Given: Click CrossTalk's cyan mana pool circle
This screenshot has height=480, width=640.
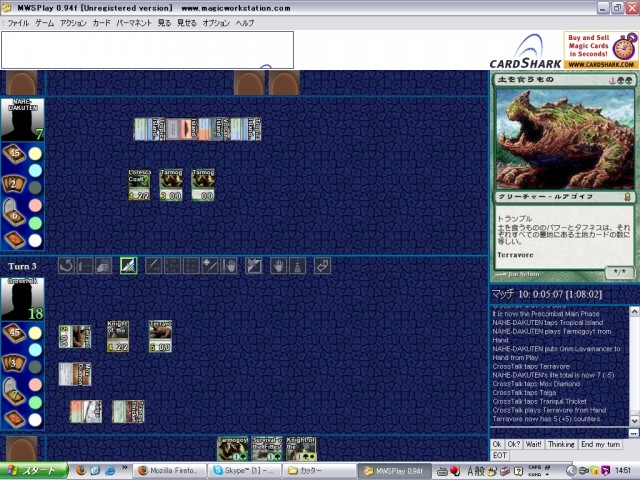Looking at the screenshot, I should pyautogui.click(x=35, y=350).
